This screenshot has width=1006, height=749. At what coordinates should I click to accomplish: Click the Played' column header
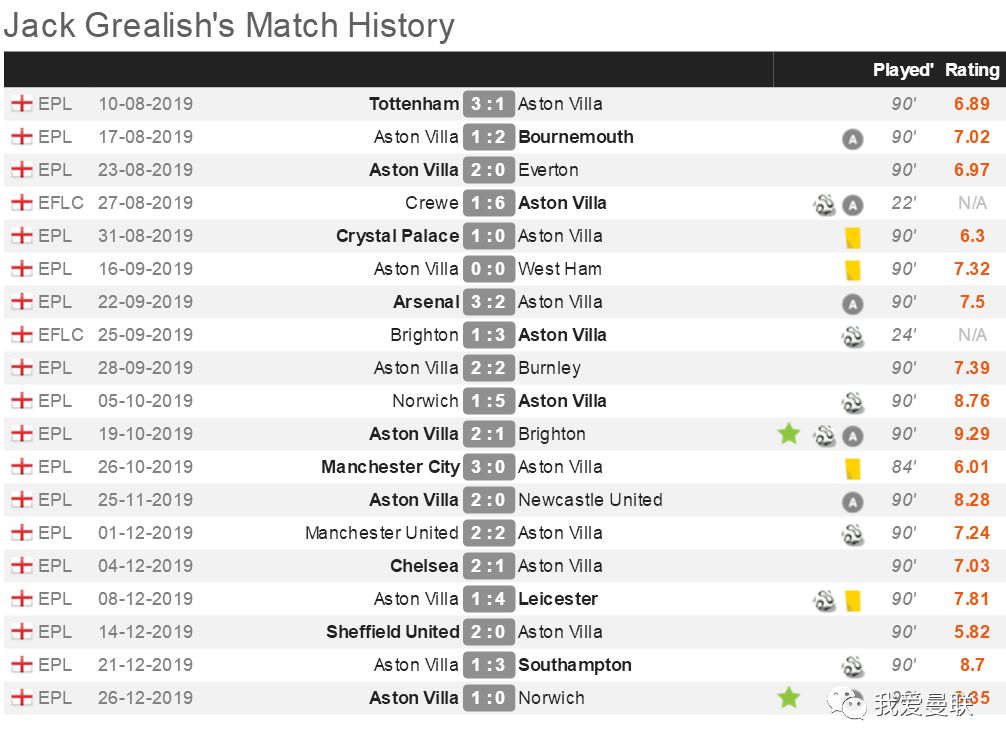903,69
